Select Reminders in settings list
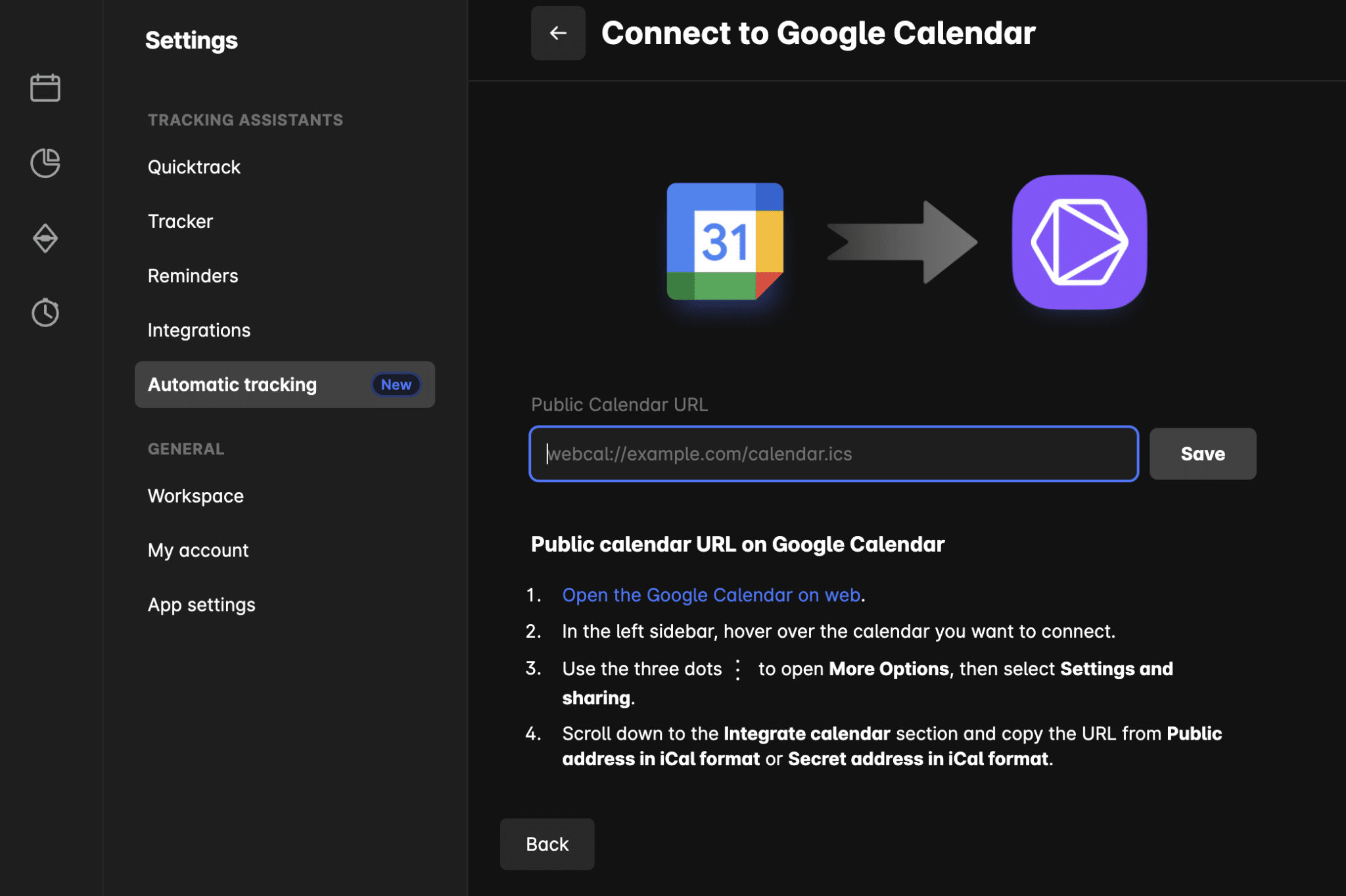 (193, 276)
